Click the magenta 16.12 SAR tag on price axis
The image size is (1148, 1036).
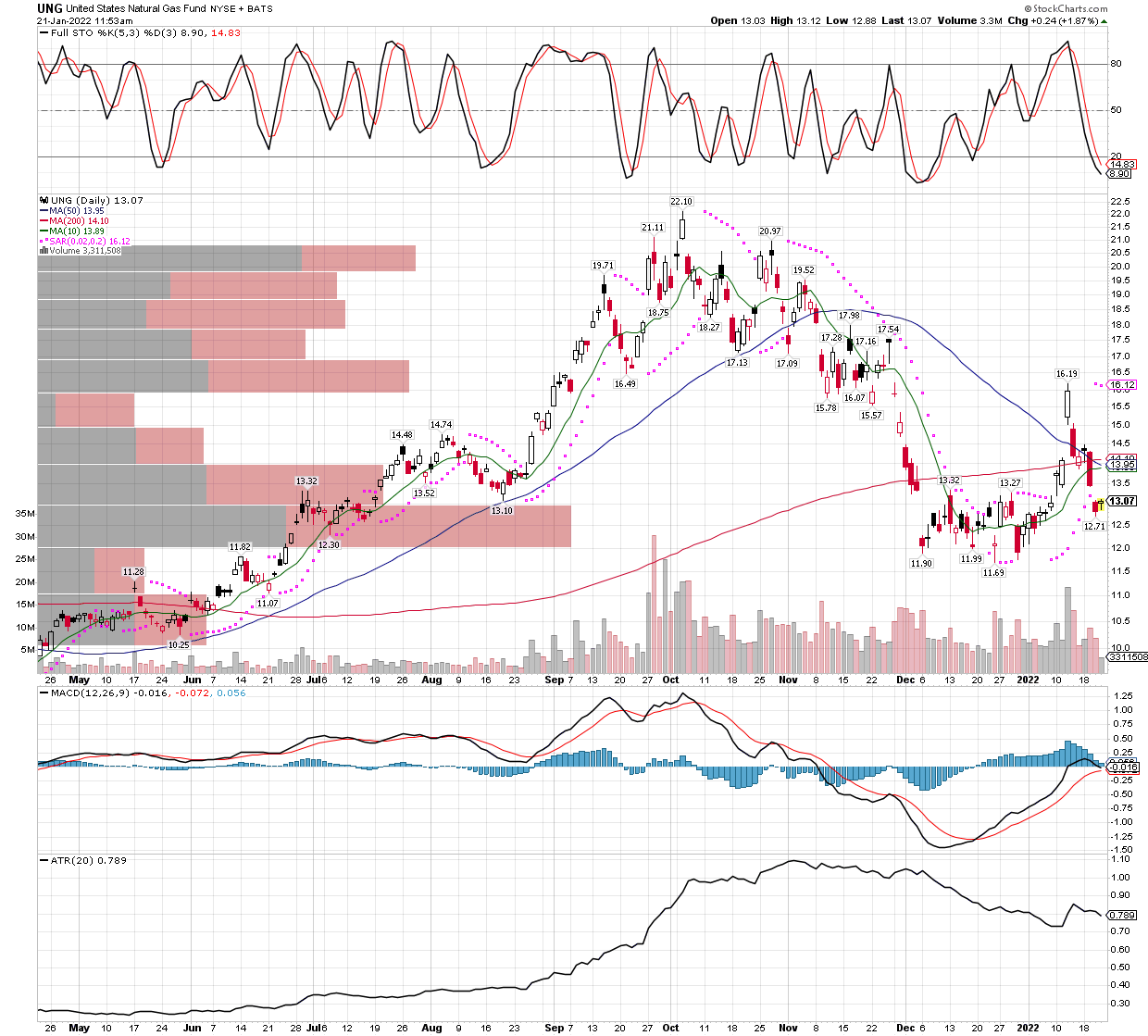click(x=1123, y=384)
